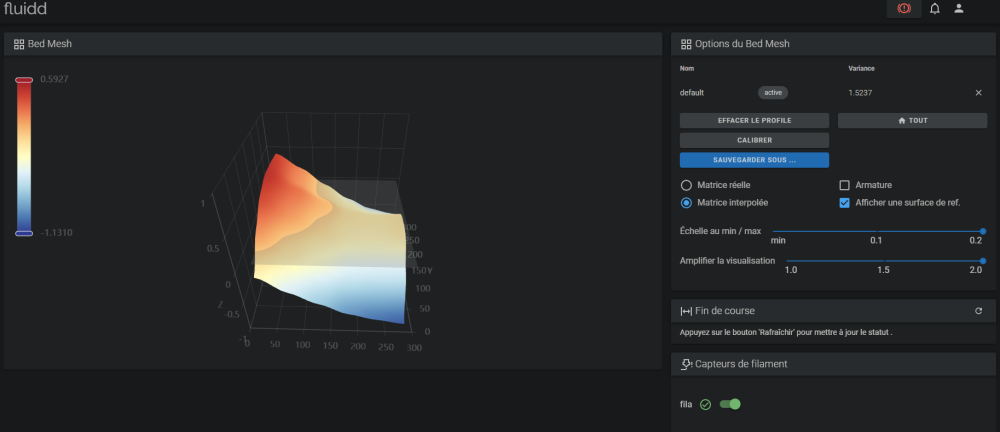Screen dimensions: 1000x432
Task: Click the red emergency stop icon
Action: [x=904, y=9]
